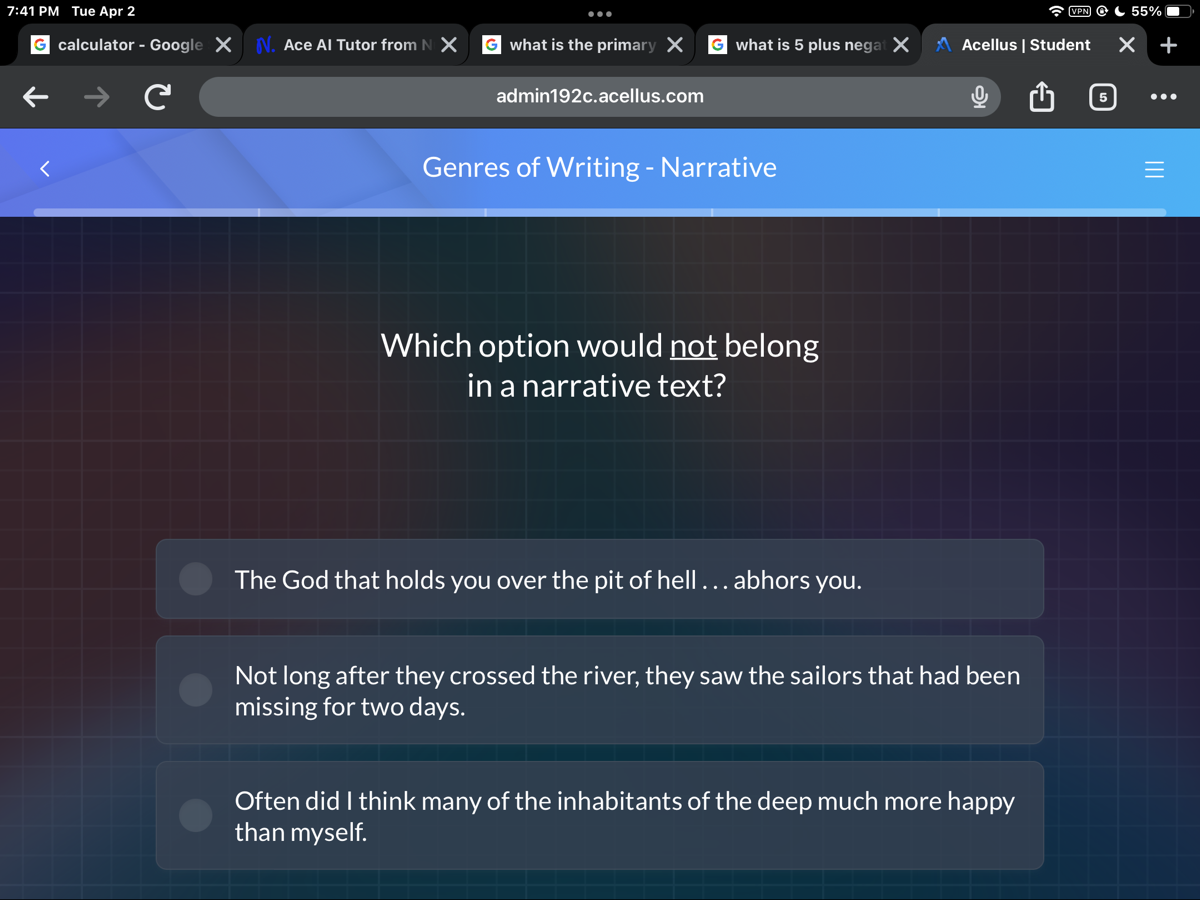Select the Acellus | Student tab

tap(1034, 45)
